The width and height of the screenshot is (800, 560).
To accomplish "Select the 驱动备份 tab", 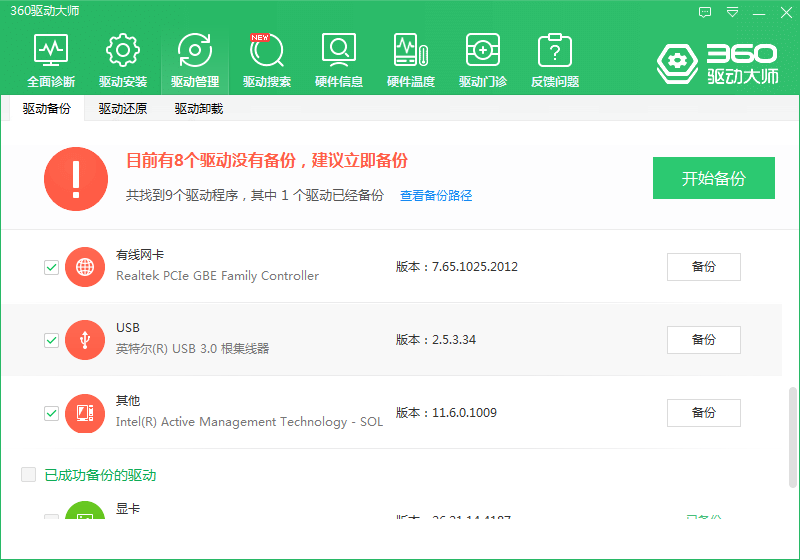I will pyautogui.click(x=47, y=109).
